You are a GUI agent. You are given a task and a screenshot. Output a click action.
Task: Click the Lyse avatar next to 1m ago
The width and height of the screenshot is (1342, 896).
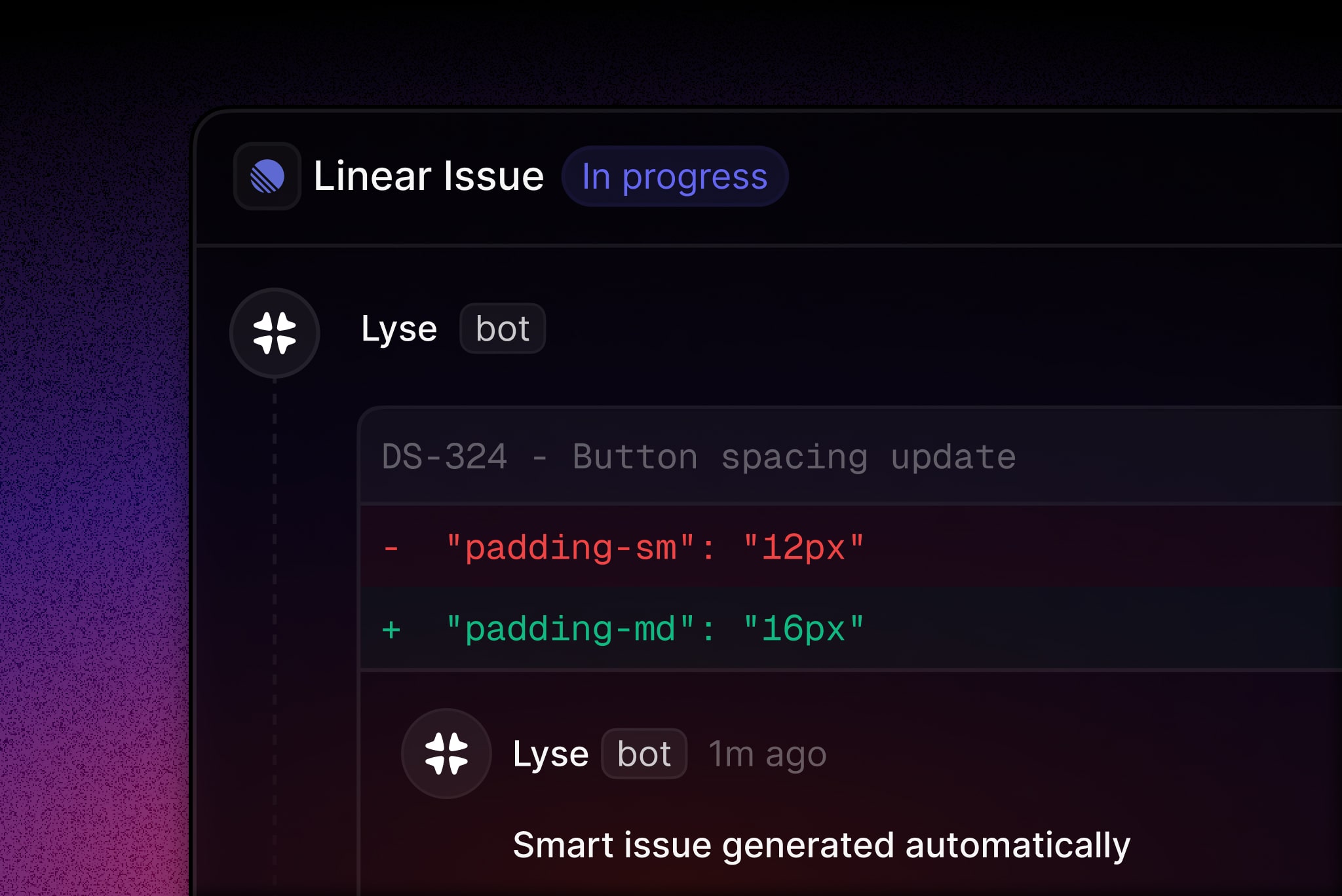(446, 753)
